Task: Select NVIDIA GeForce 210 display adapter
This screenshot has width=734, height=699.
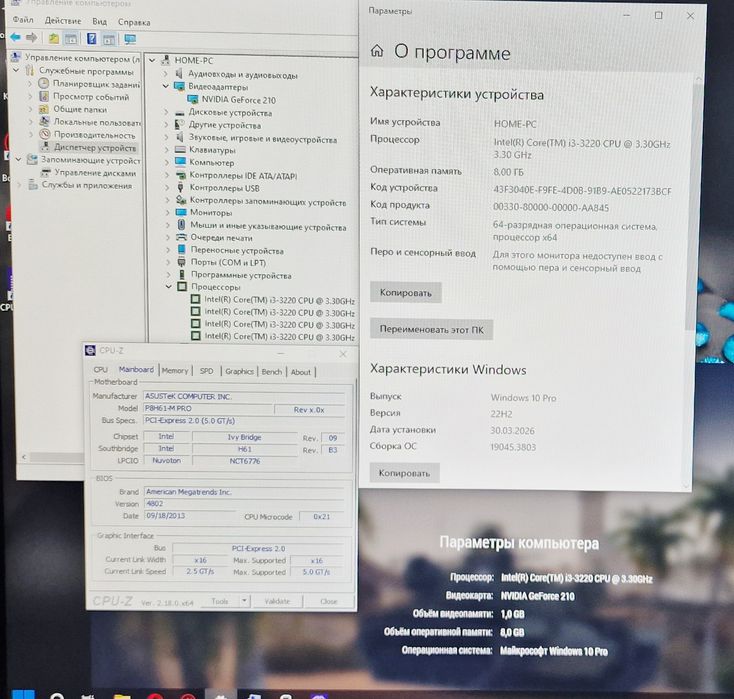Action: coord(239,100)
